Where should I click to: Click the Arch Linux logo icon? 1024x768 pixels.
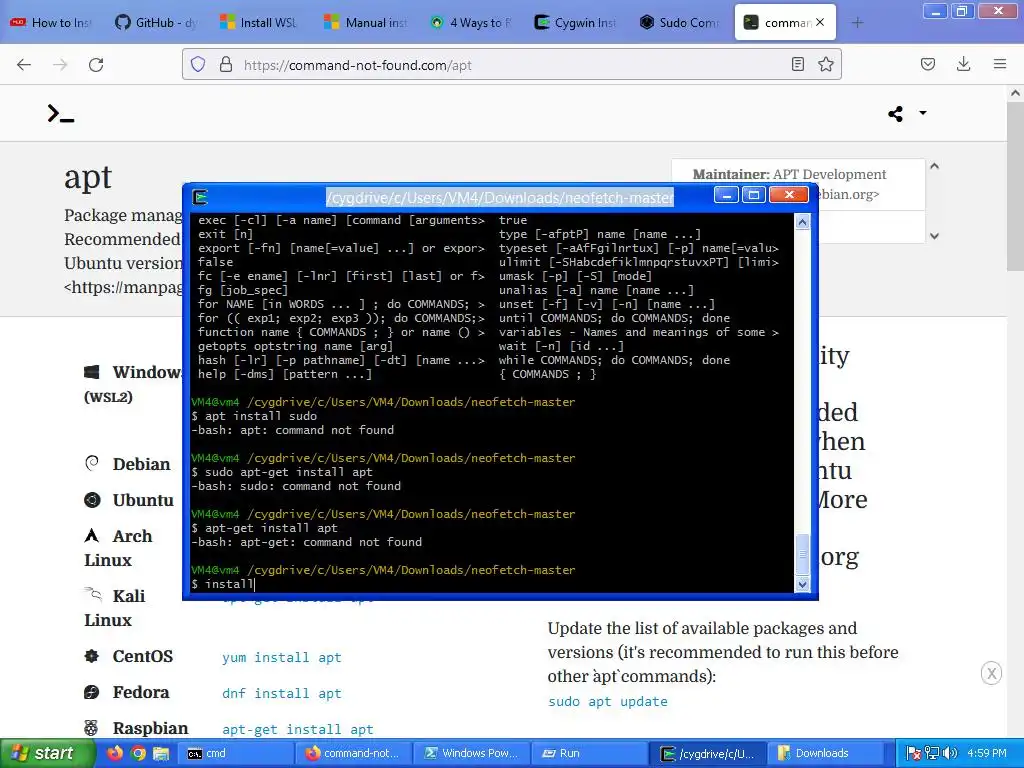92,536
